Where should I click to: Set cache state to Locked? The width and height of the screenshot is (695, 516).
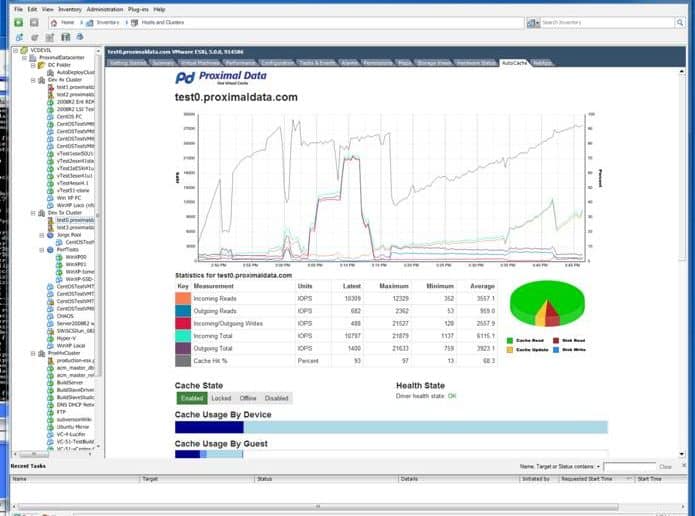221,398
